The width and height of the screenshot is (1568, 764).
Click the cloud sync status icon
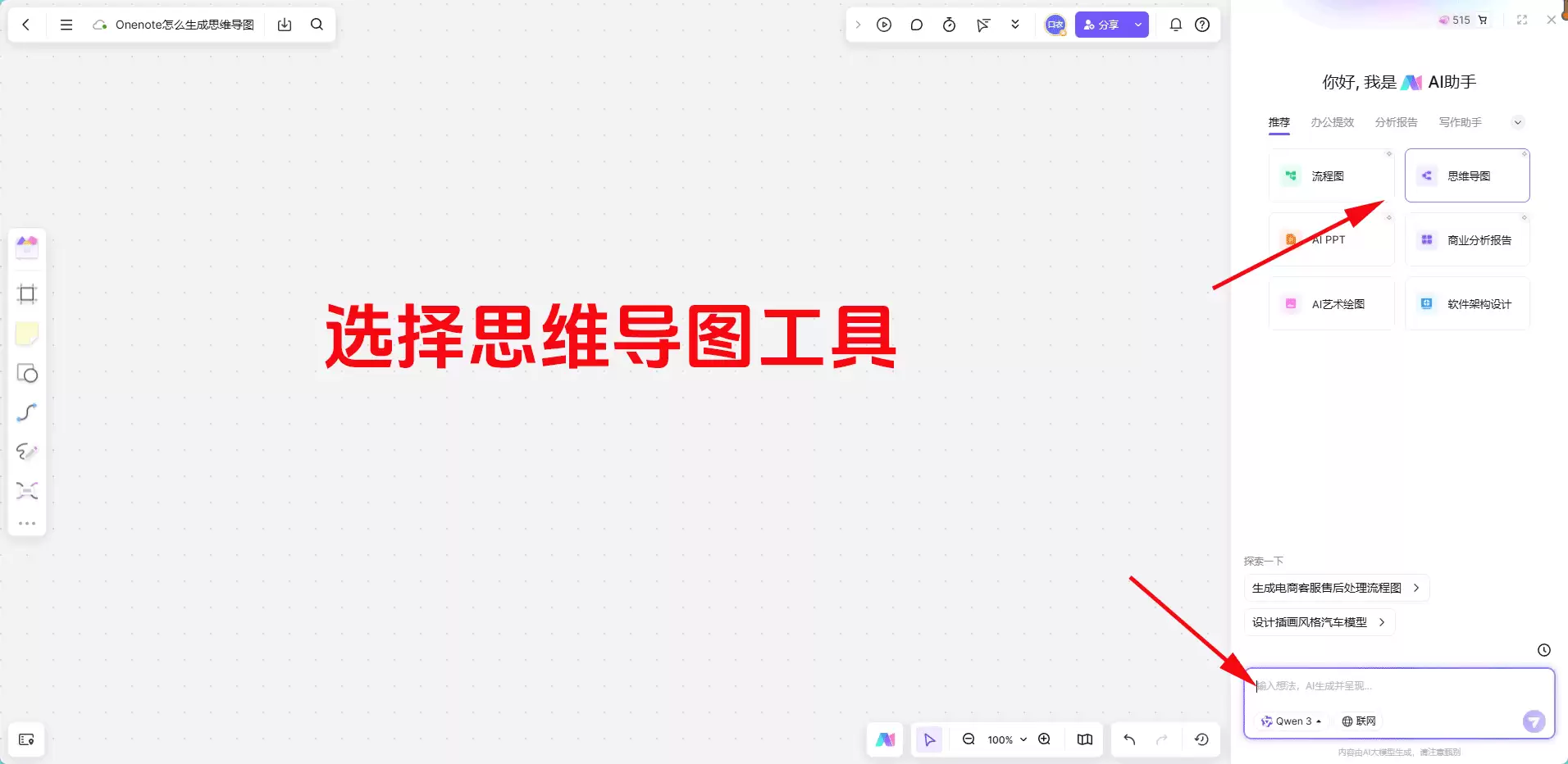click(x=100, y=25)
